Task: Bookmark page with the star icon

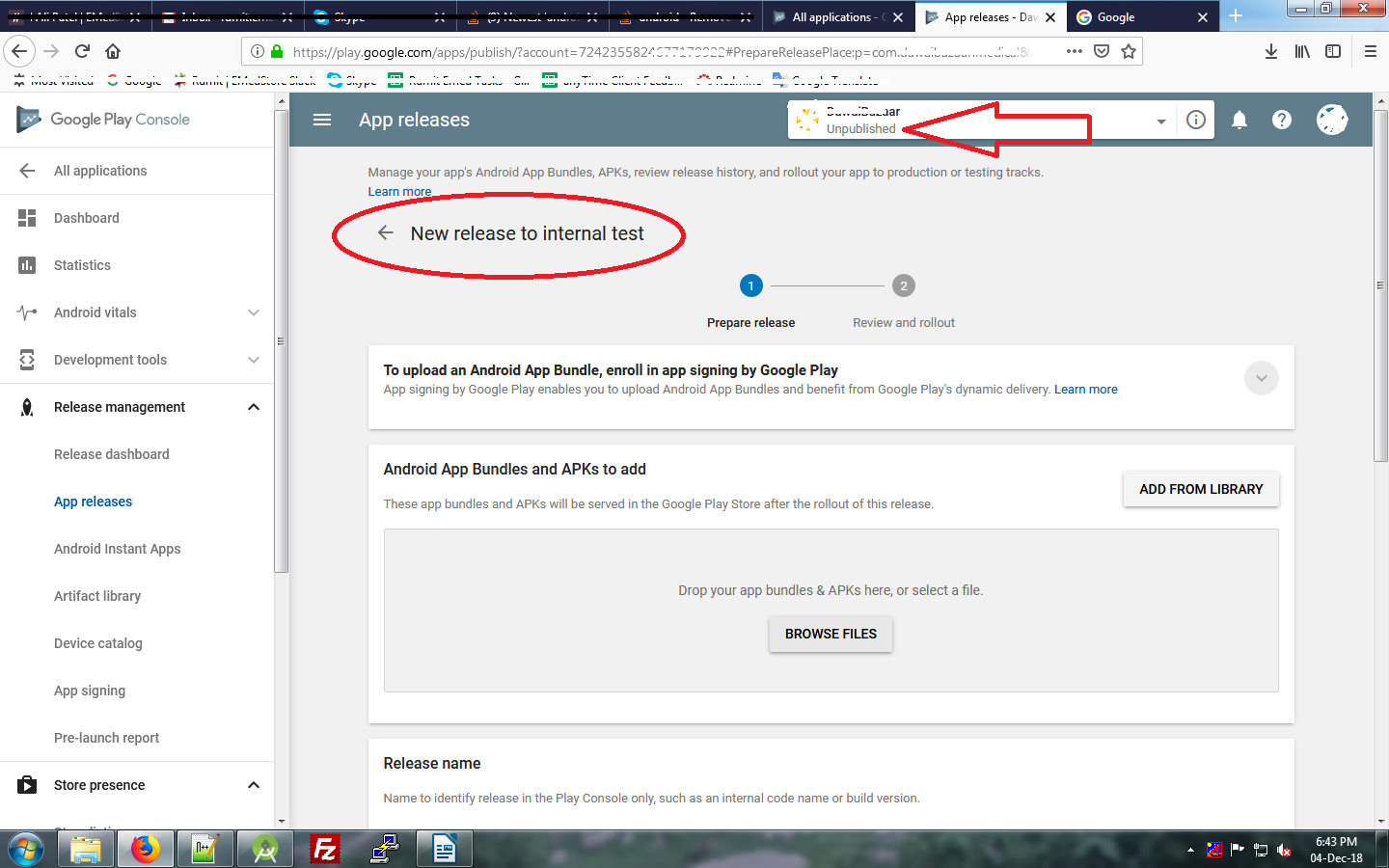Action: point(1129,51)
